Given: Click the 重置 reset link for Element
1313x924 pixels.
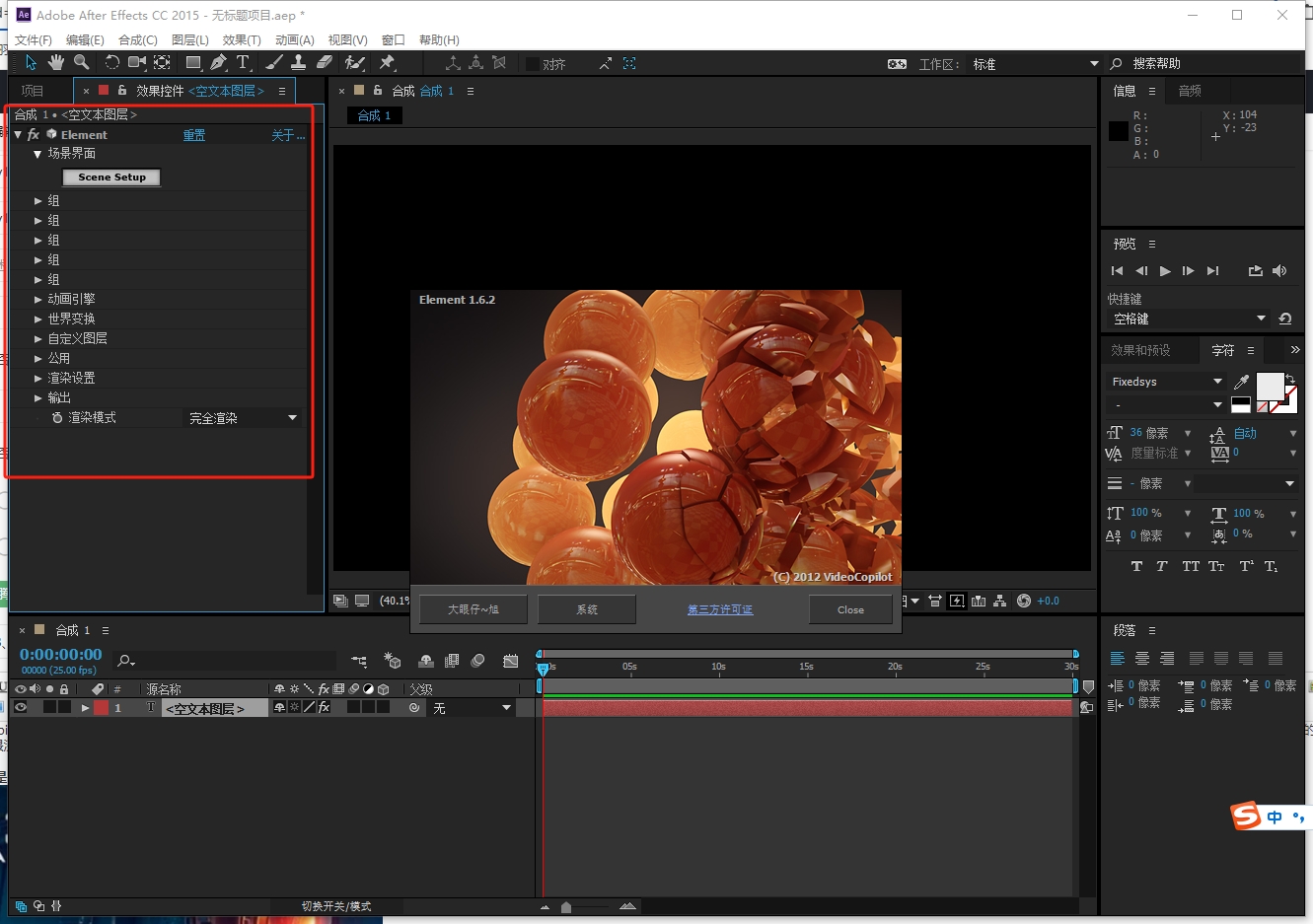Looking at the screenshot, I should pyautogui.click(x=194, y=135).
